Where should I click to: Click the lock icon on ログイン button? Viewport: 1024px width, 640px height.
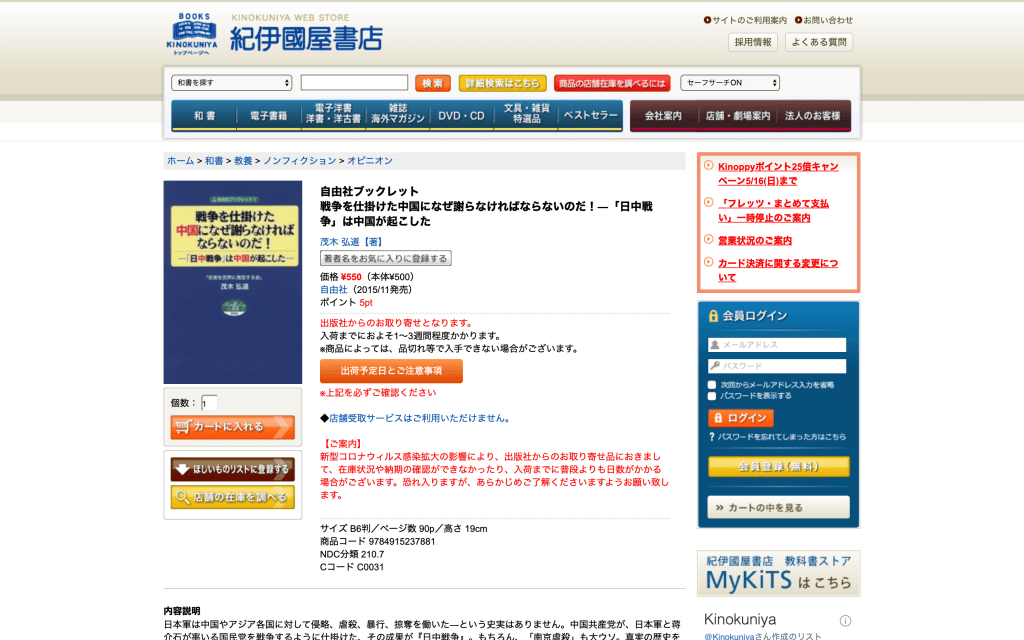pos(716,418)
